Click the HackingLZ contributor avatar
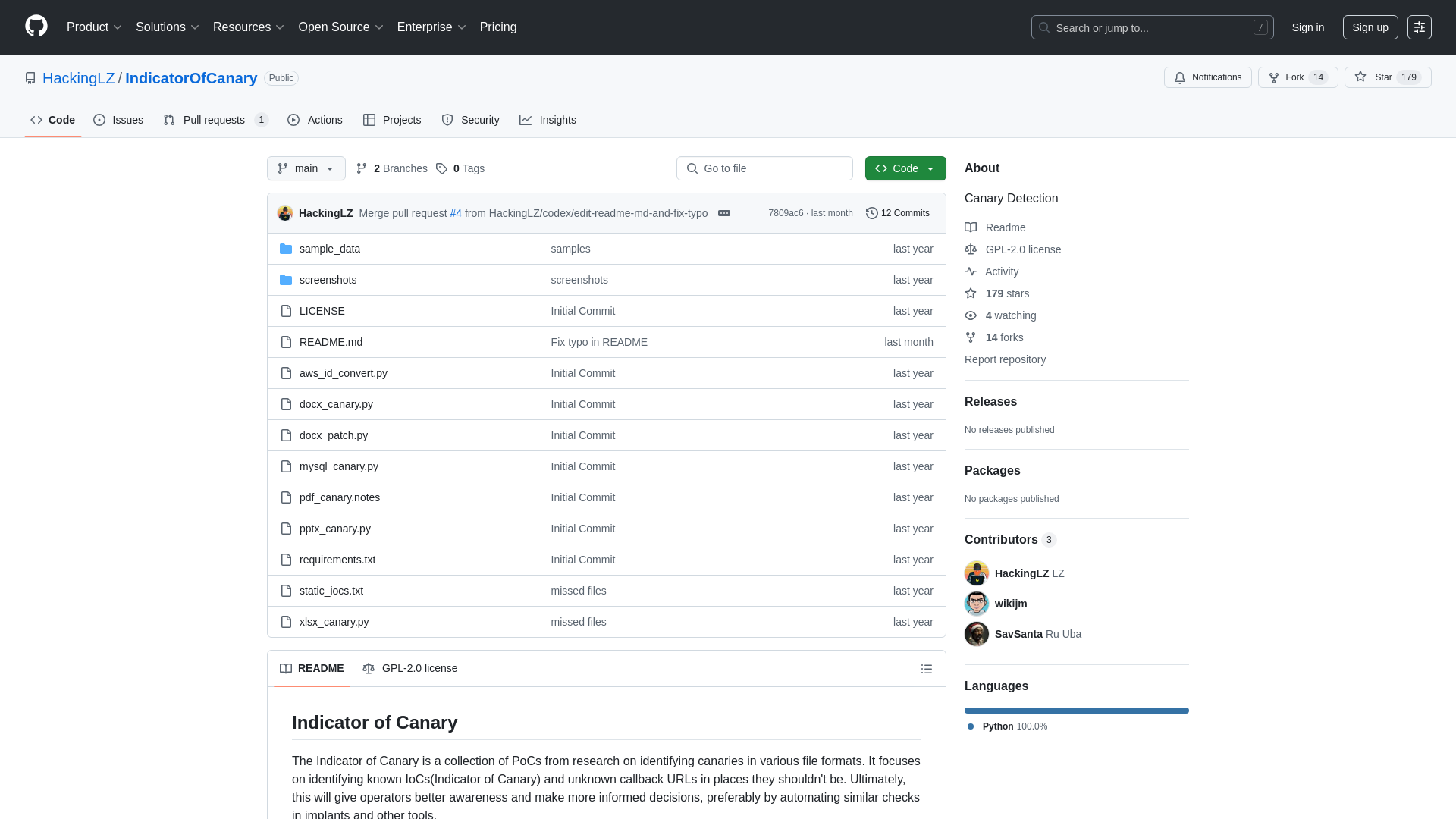 (x=977, y=573)
